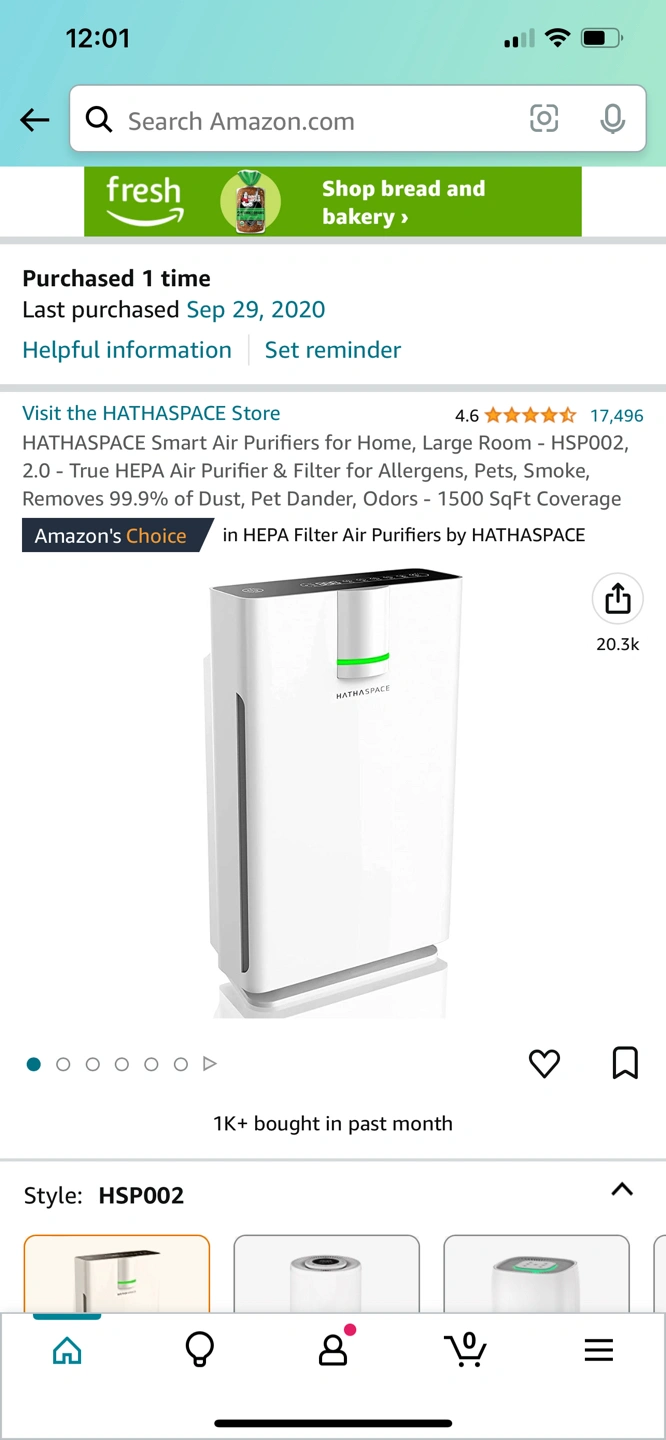Open Helpful information link

click(x=127, y=350)
